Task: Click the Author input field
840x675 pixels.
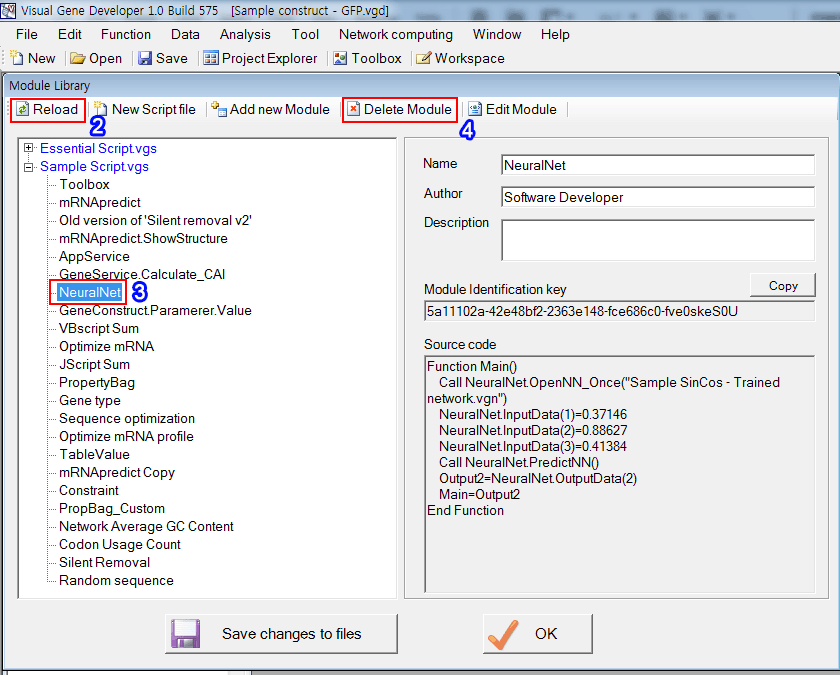Action: [x=658, y=197]
